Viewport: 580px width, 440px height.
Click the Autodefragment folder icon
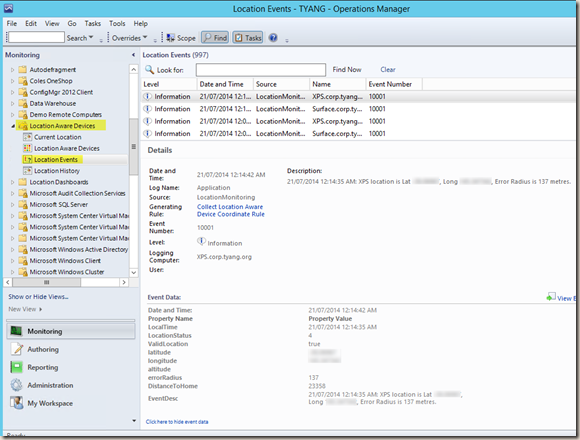[23, 70]
